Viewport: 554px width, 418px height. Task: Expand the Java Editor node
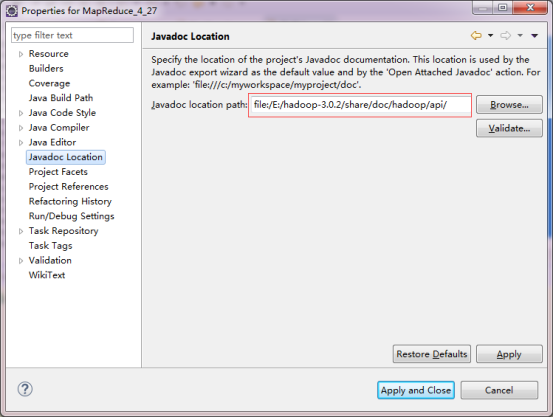21,143
